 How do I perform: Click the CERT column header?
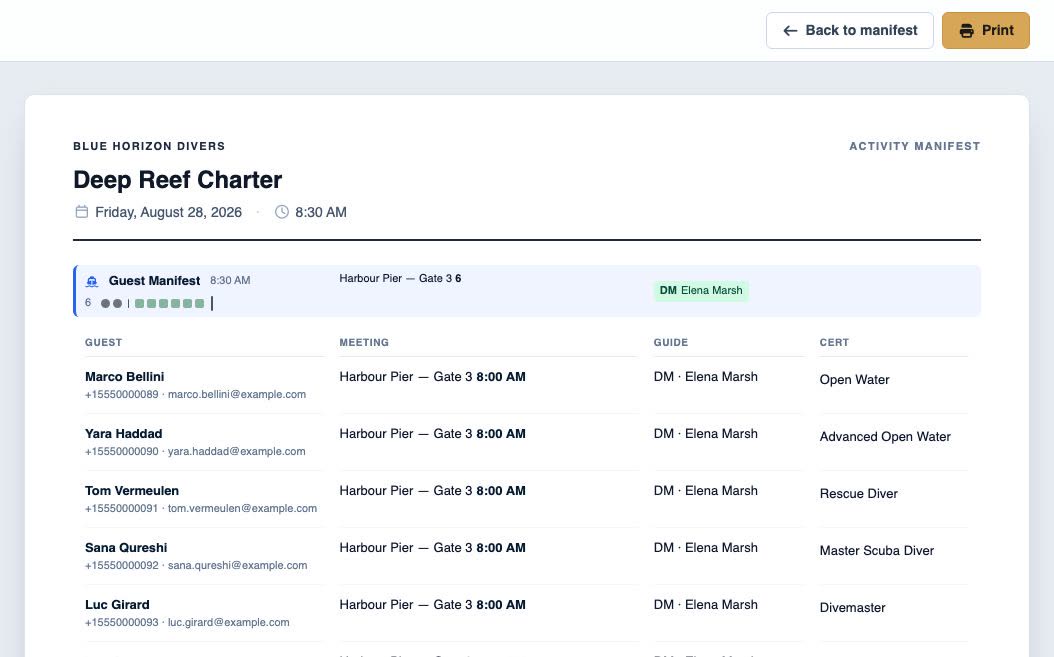[834, 342]
